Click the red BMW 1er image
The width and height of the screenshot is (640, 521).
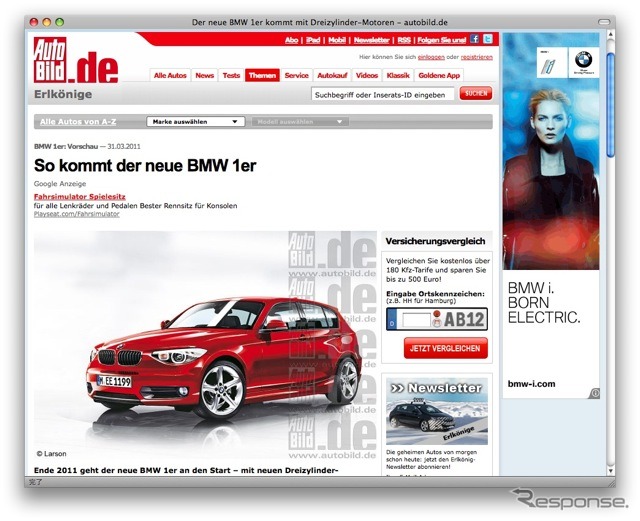point(205,345)
